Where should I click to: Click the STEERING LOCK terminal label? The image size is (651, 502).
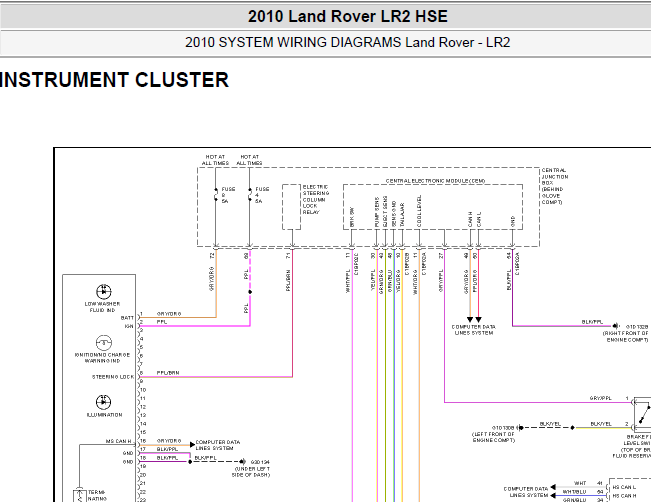[x=113, y=377]
